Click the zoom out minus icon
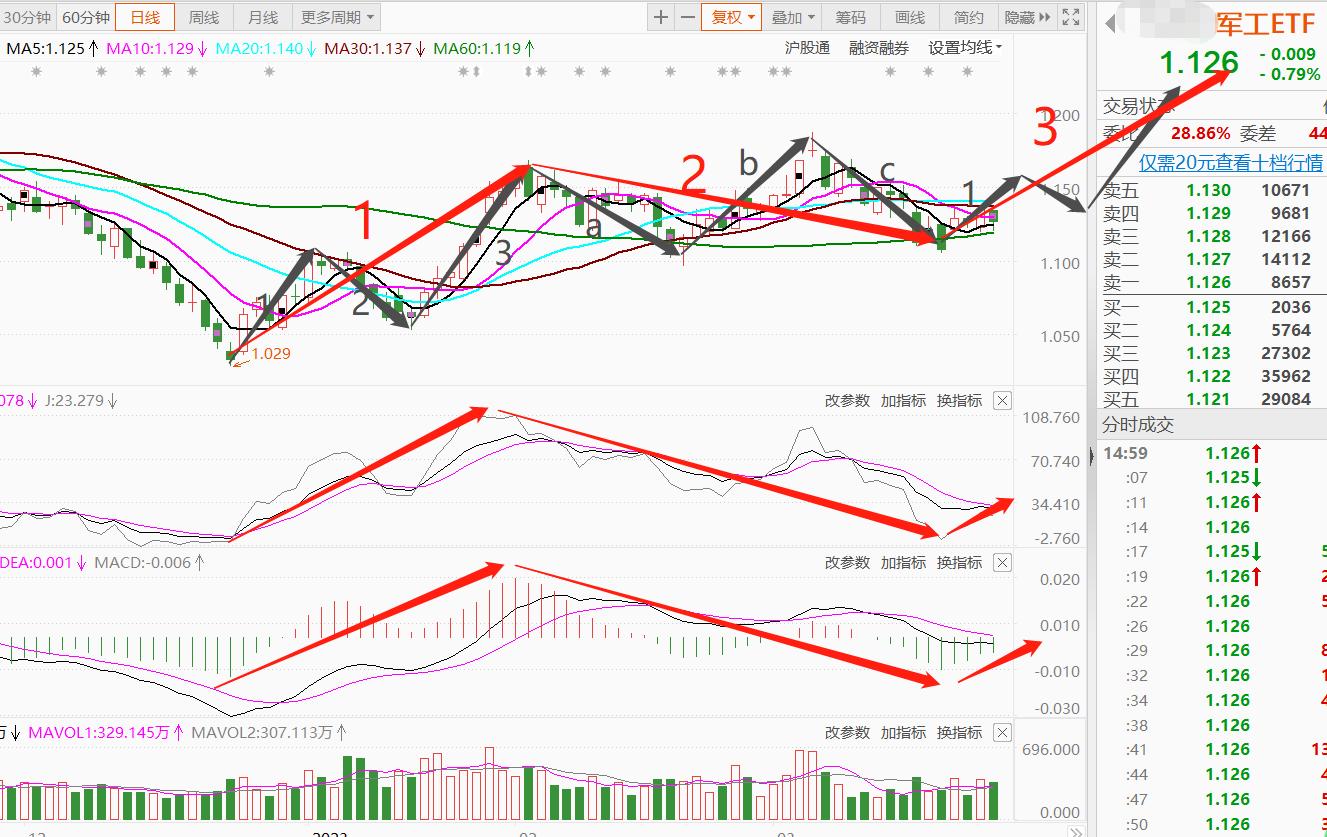1327x837 pixels. [x=687, y=17]
